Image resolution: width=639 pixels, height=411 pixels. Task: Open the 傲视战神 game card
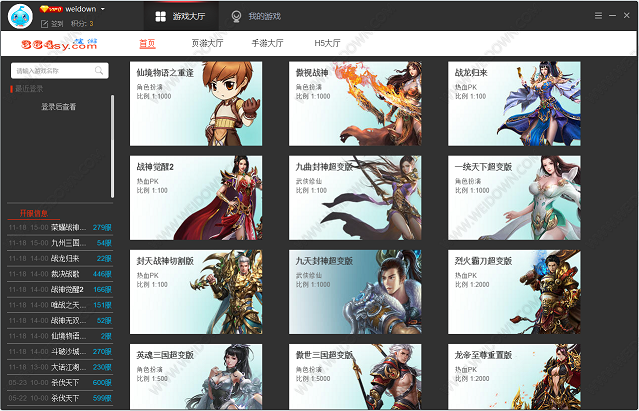click(x=355, y=104)
